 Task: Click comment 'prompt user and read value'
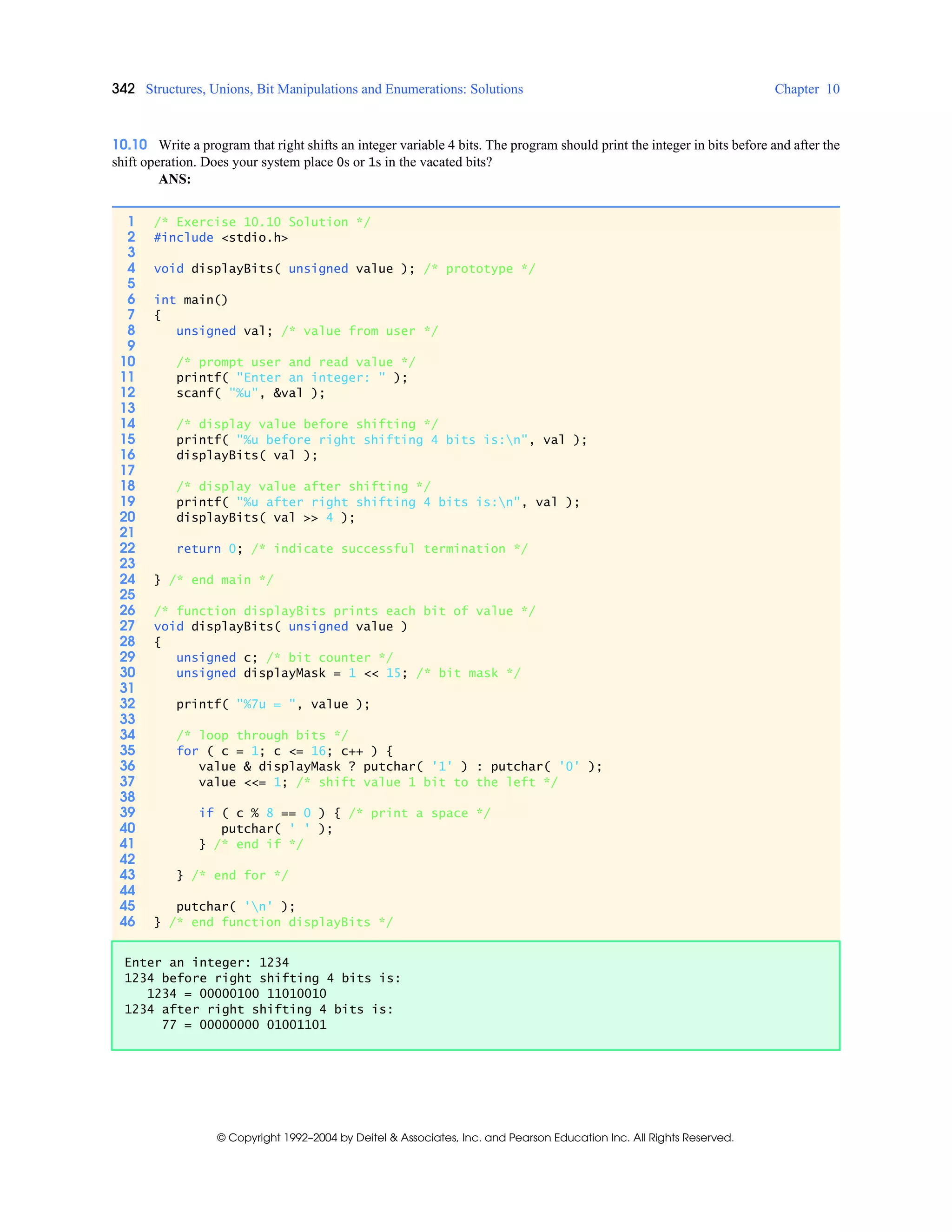pos(296,362)
